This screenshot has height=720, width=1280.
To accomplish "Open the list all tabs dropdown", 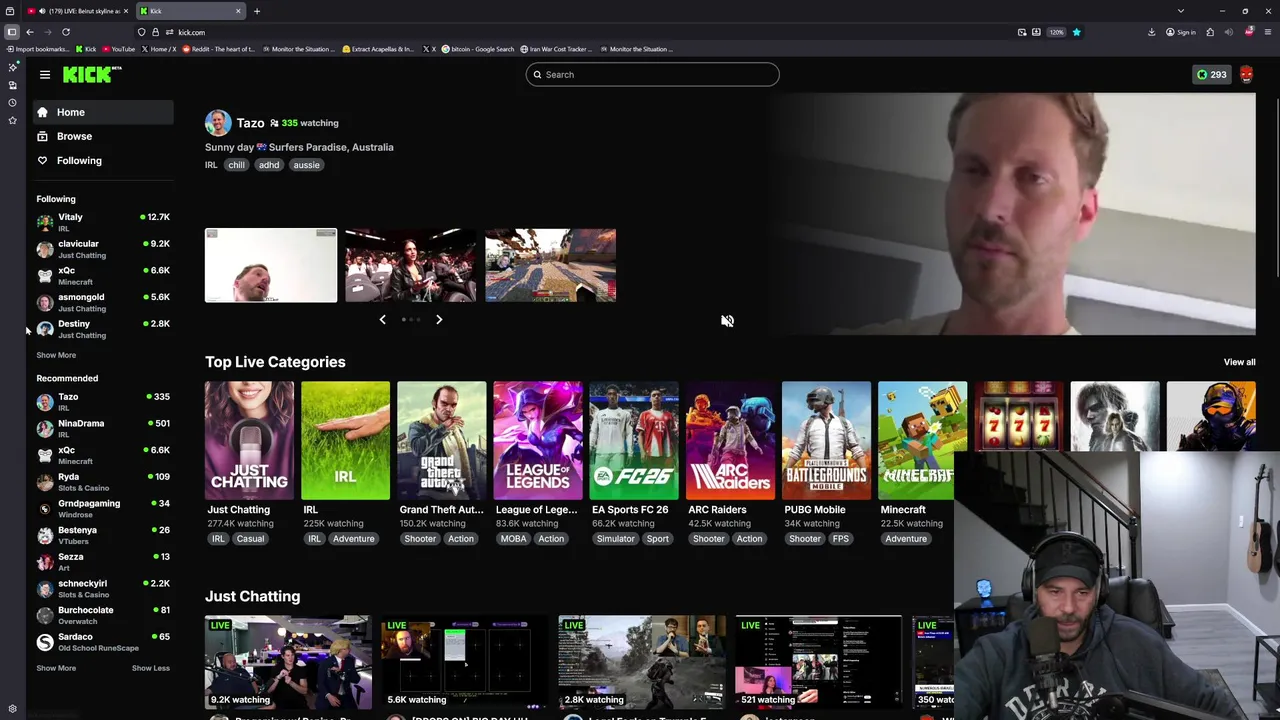I will coord(1180,11).
